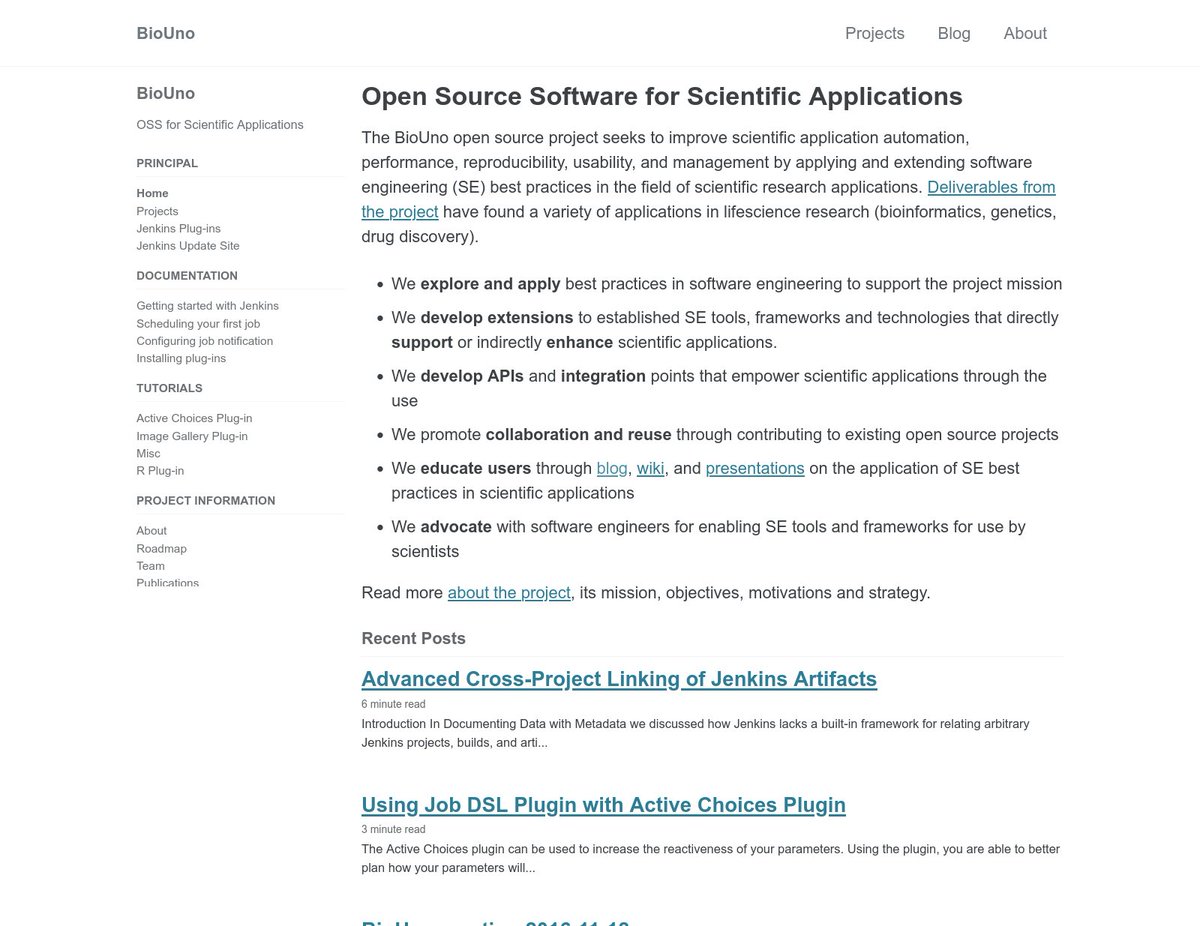Click the DOCUMENTATION sidebar section heading
This screenshot has width=1200, height=926.
[187, 276]
